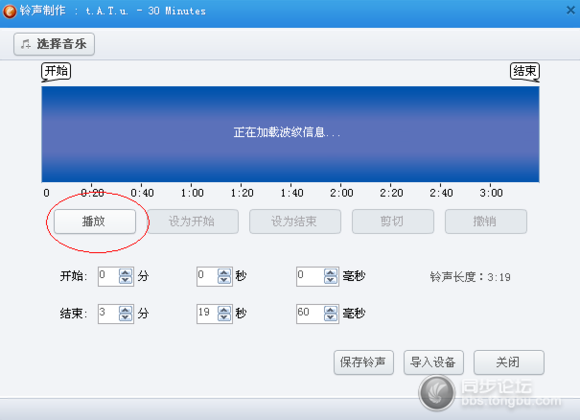580x420 pixels.
Task: Click the 剪切 cut button
Action: point(393,221)
